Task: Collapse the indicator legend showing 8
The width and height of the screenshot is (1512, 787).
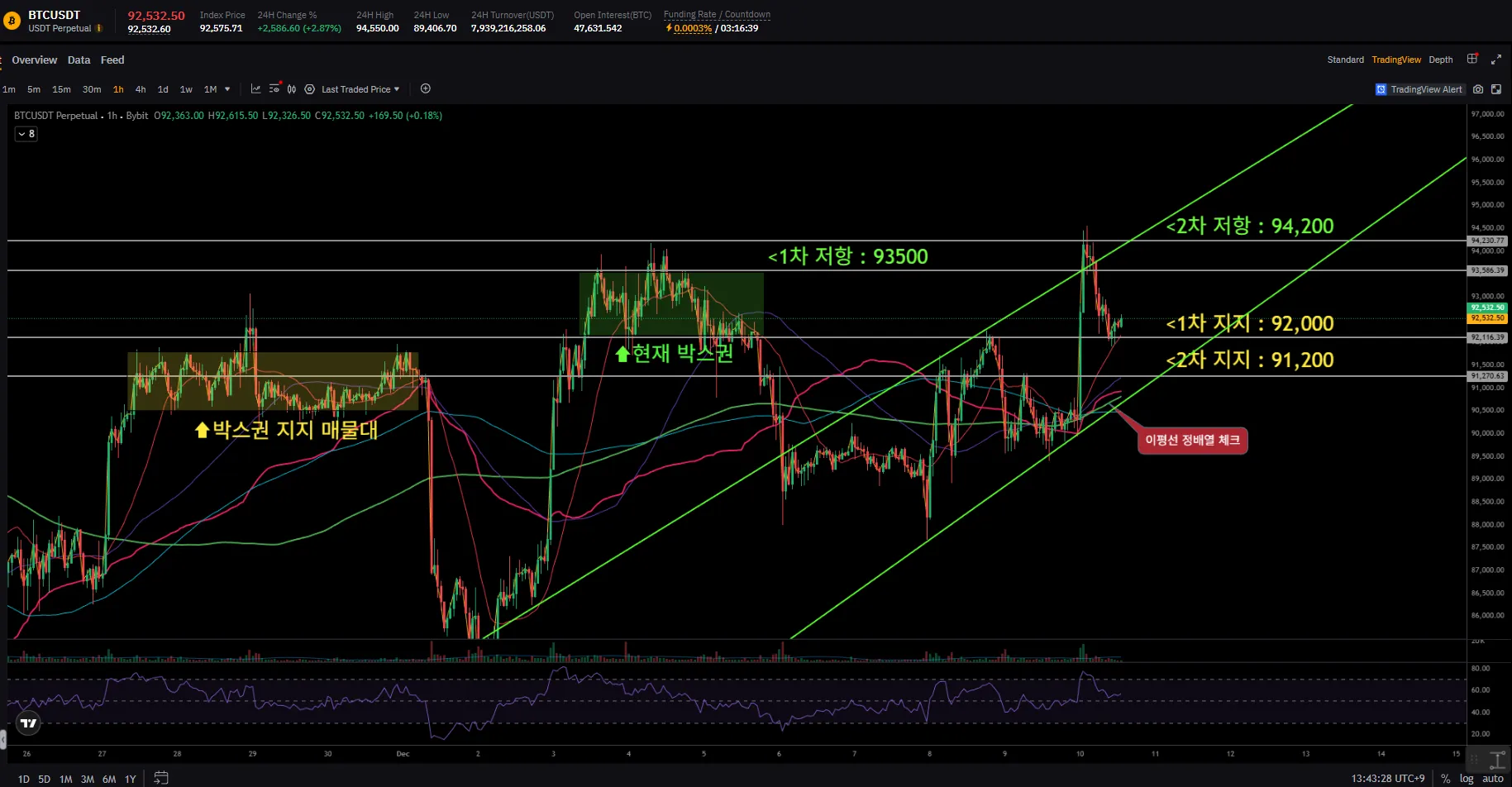Action: pos(26,134)
